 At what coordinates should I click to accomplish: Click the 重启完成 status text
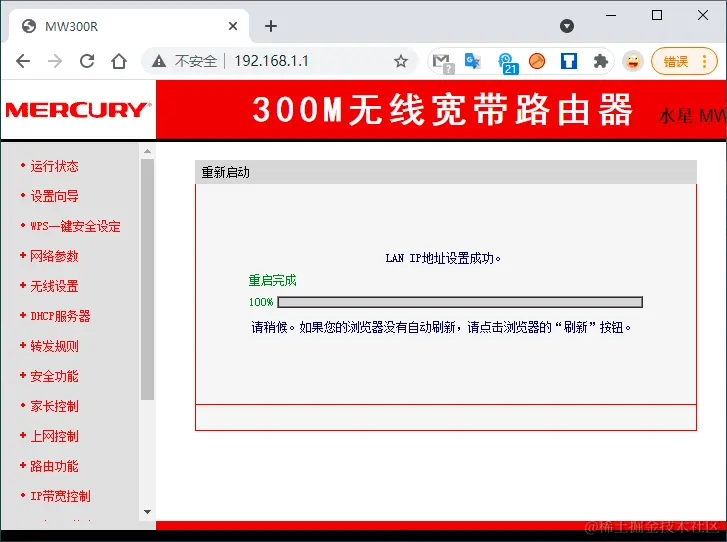point(272,281)
